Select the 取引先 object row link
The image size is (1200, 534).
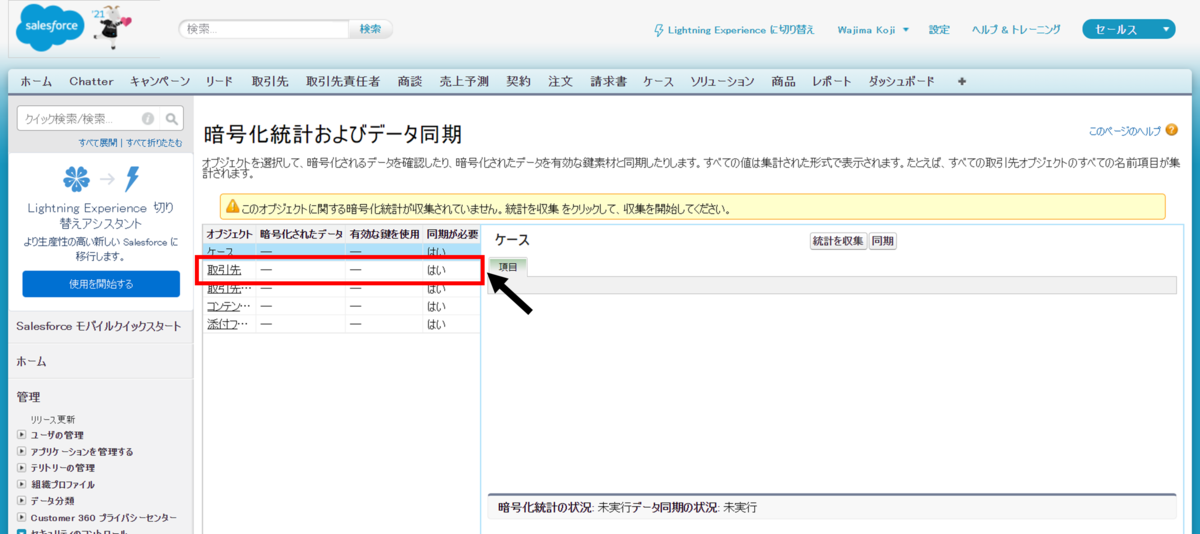pyautogui.click(x=224, y=270)
